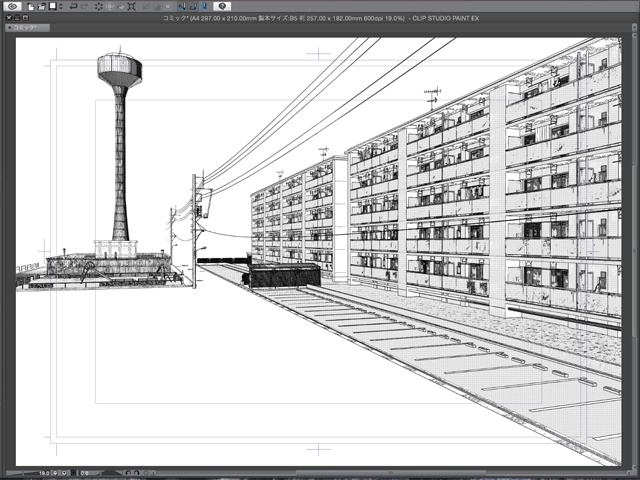Create a new document with New icon
Screen dimensions: 640x480
tap(32, 6)
